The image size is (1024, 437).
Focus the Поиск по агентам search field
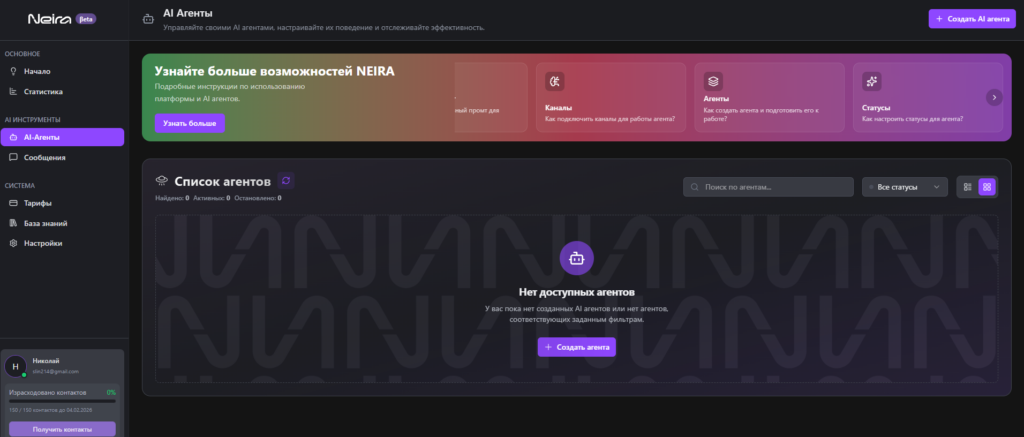point(769,187)
